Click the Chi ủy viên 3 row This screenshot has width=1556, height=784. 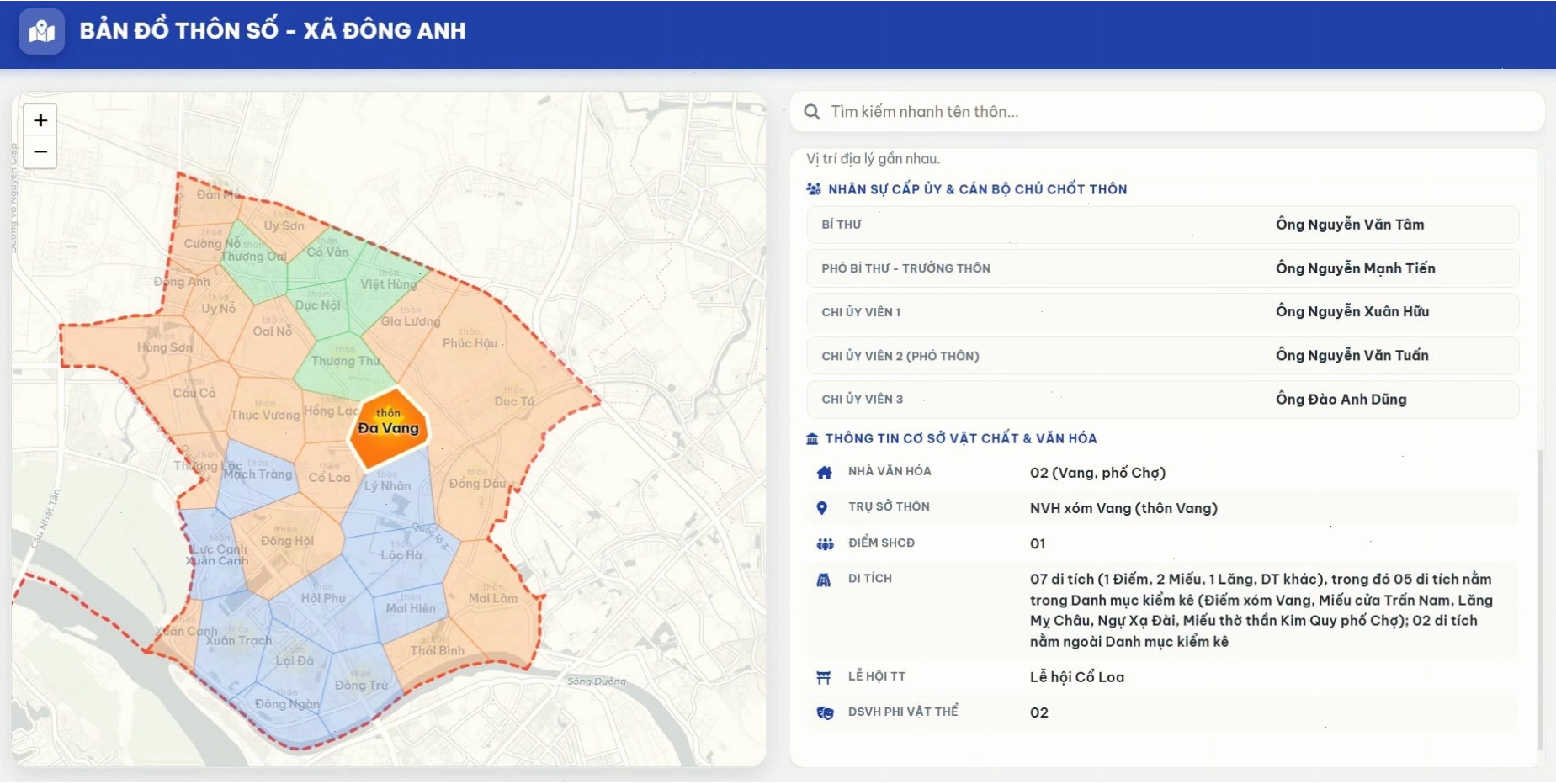(x=1163, y=400)
